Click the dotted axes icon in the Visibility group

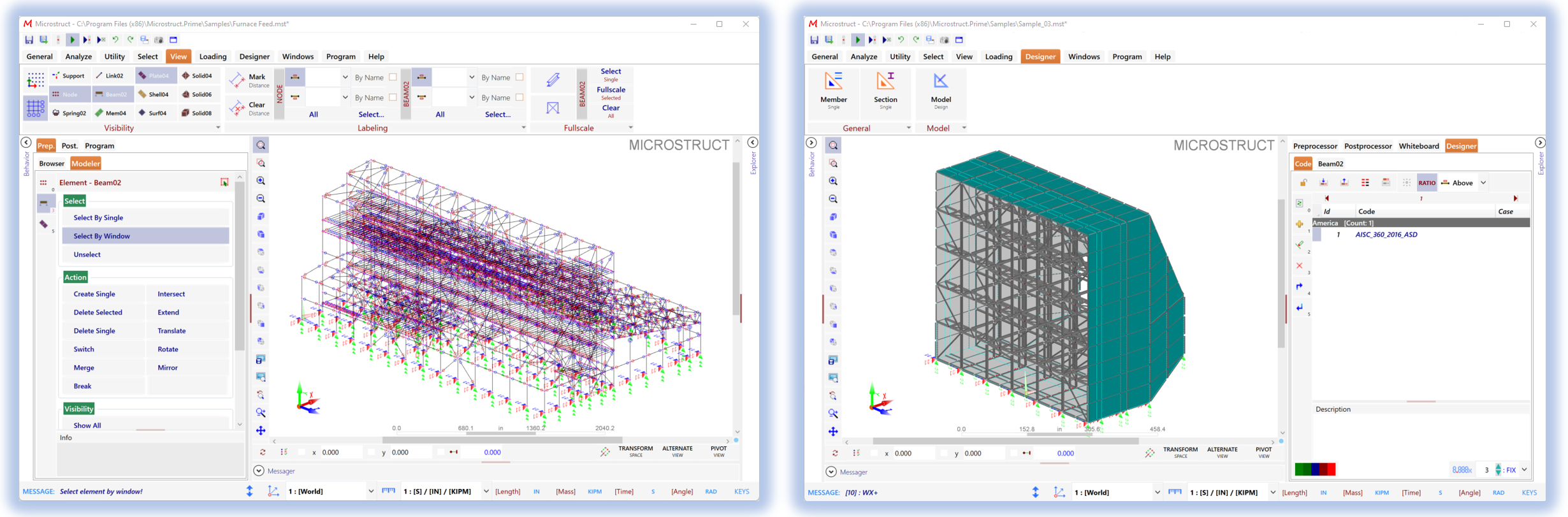[x=35, y=80]
